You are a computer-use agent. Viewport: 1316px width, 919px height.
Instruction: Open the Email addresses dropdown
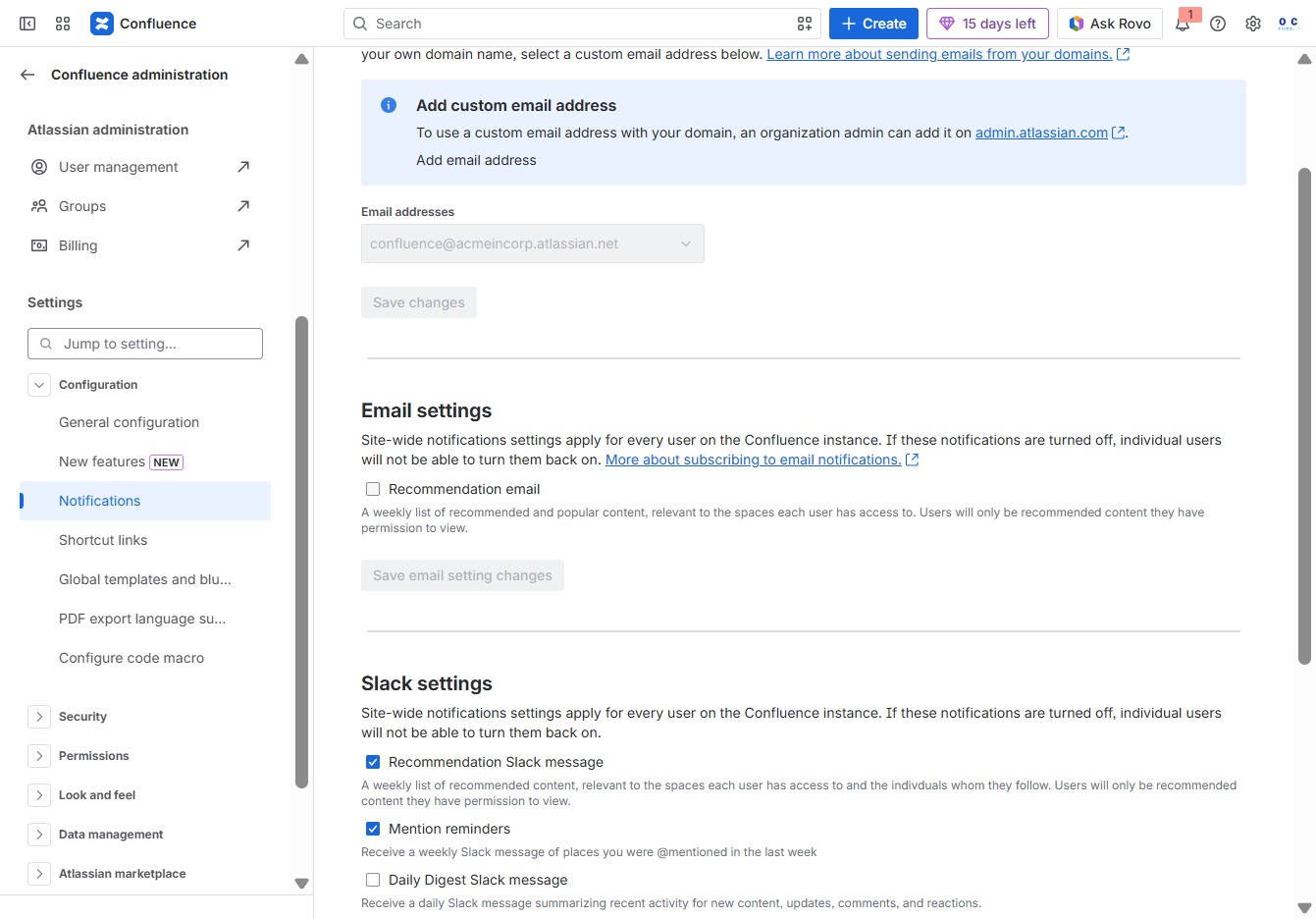[533, 243]
